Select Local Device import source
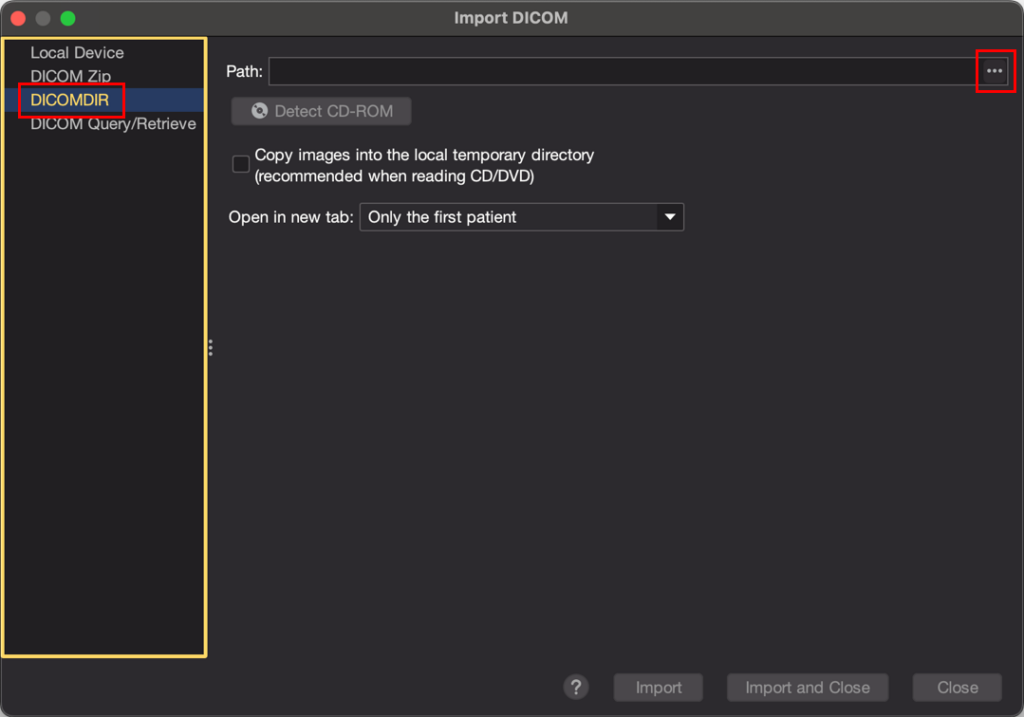The width and height of the screenshot is (1024, 717). coord(77,52)
